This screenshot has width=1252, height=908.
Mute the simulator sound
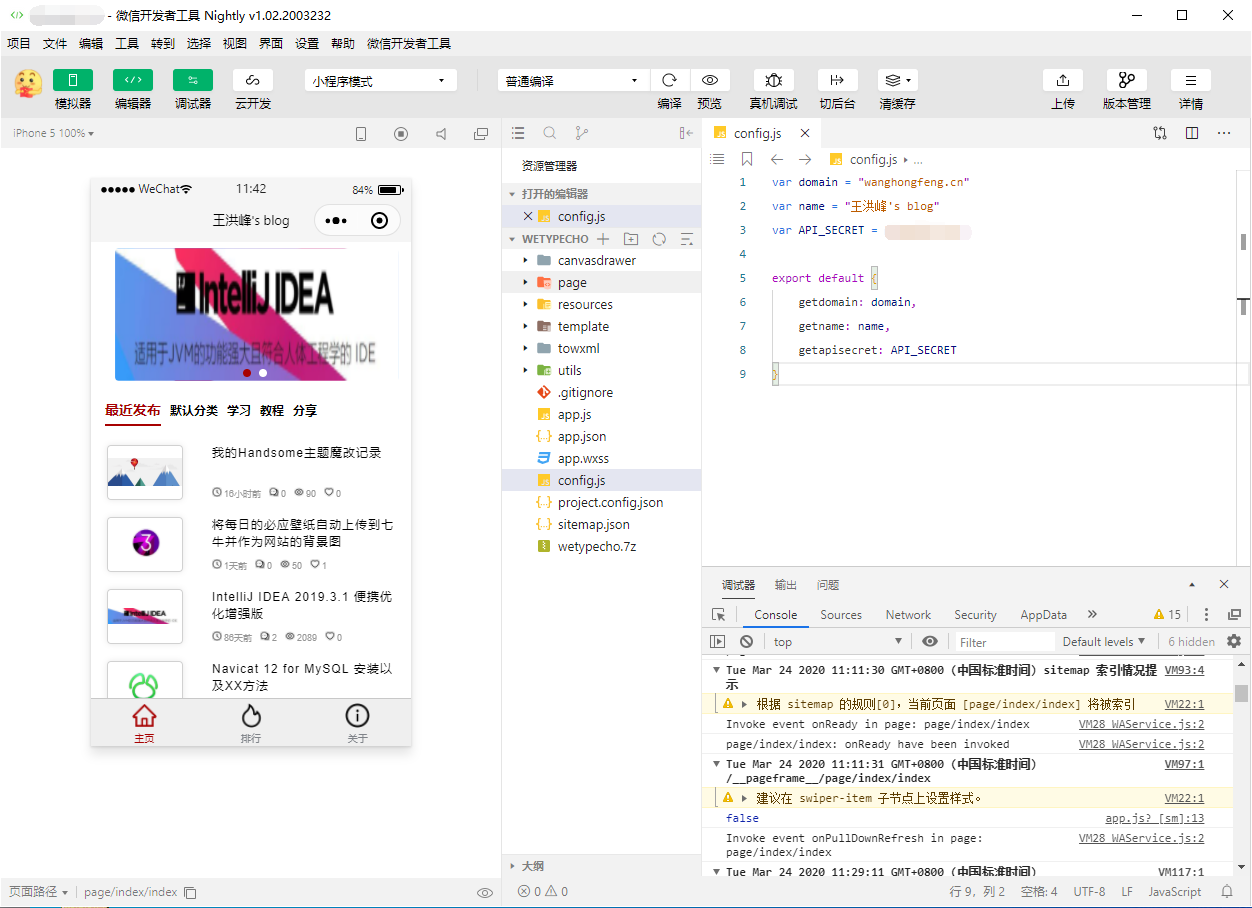pyautogui.click(x=441, y=134)
